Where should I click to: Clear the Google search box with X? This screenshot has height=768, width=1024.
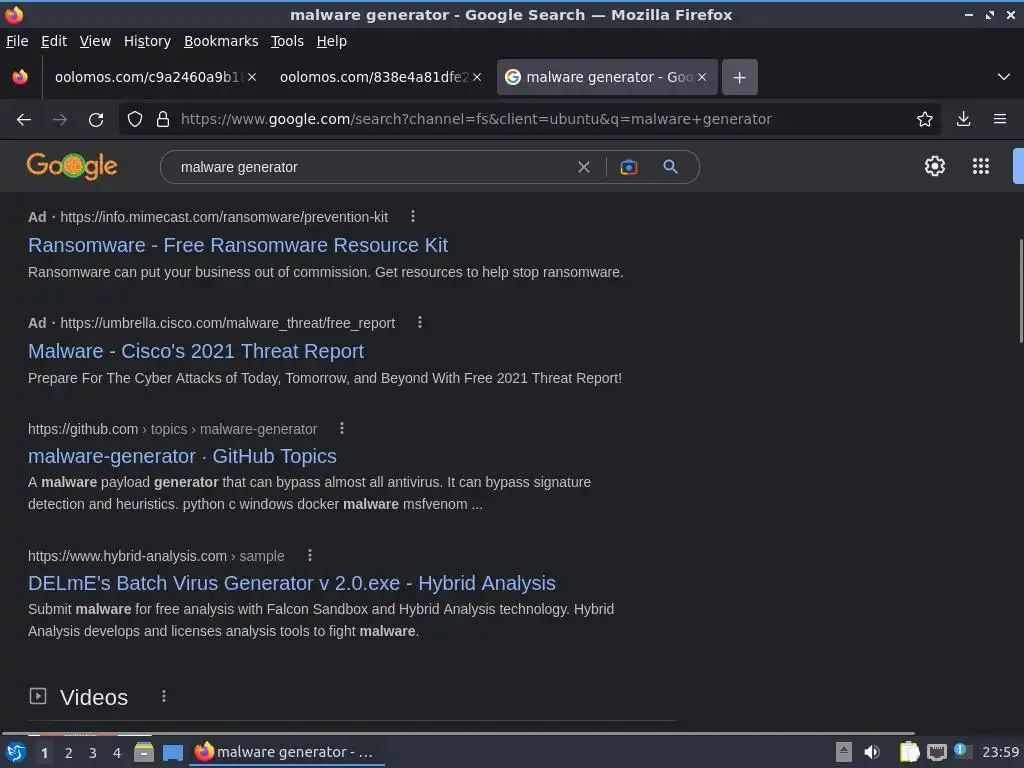tap(584, 167)
